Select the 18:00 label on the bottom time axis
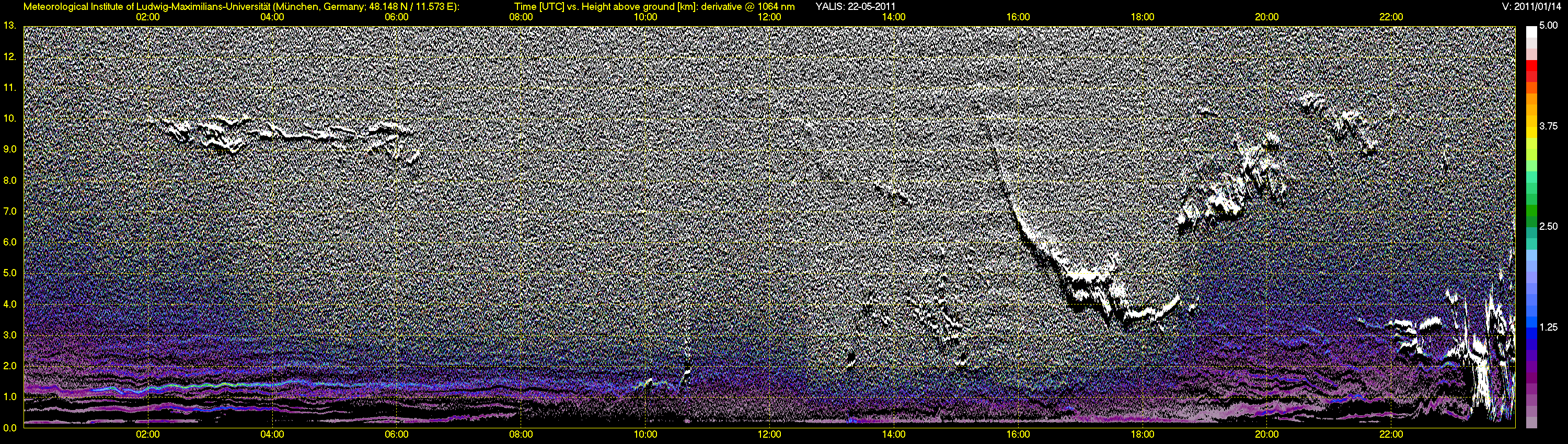Image resolution: width=1568 pixels, height=444 pixels. [1143, 434]
